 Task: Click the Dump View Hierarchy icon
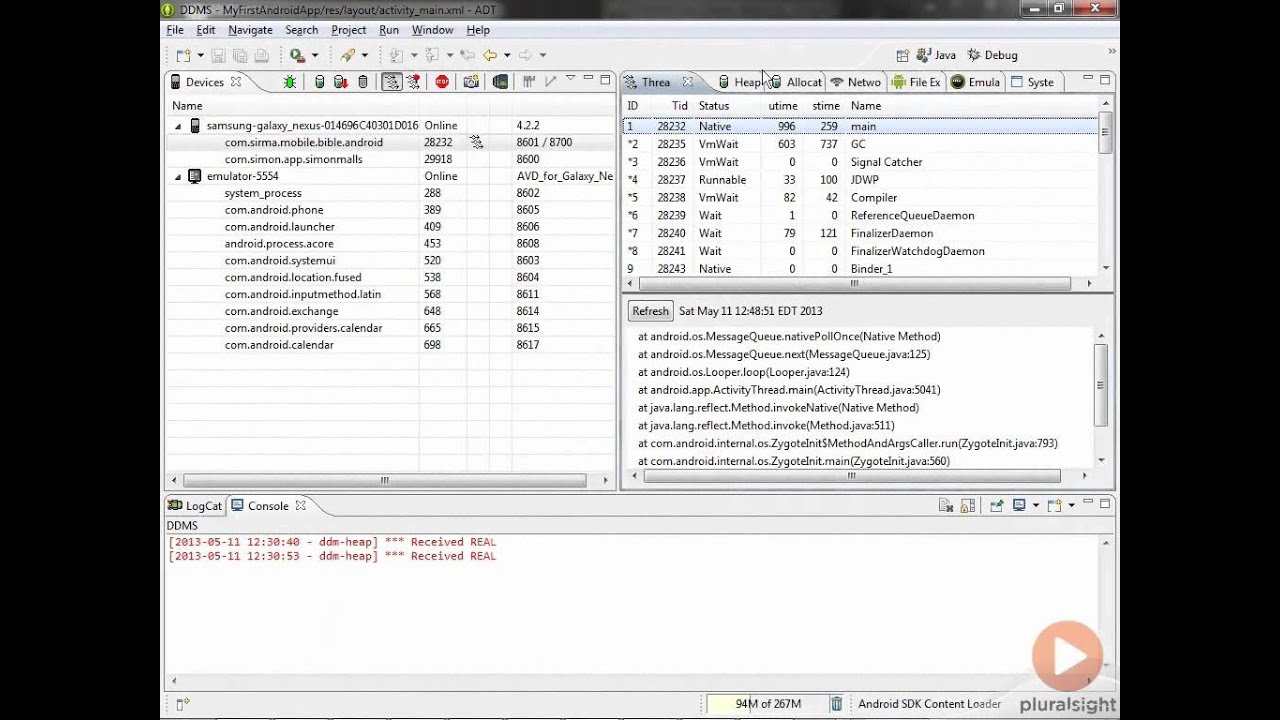coord(500,82)
